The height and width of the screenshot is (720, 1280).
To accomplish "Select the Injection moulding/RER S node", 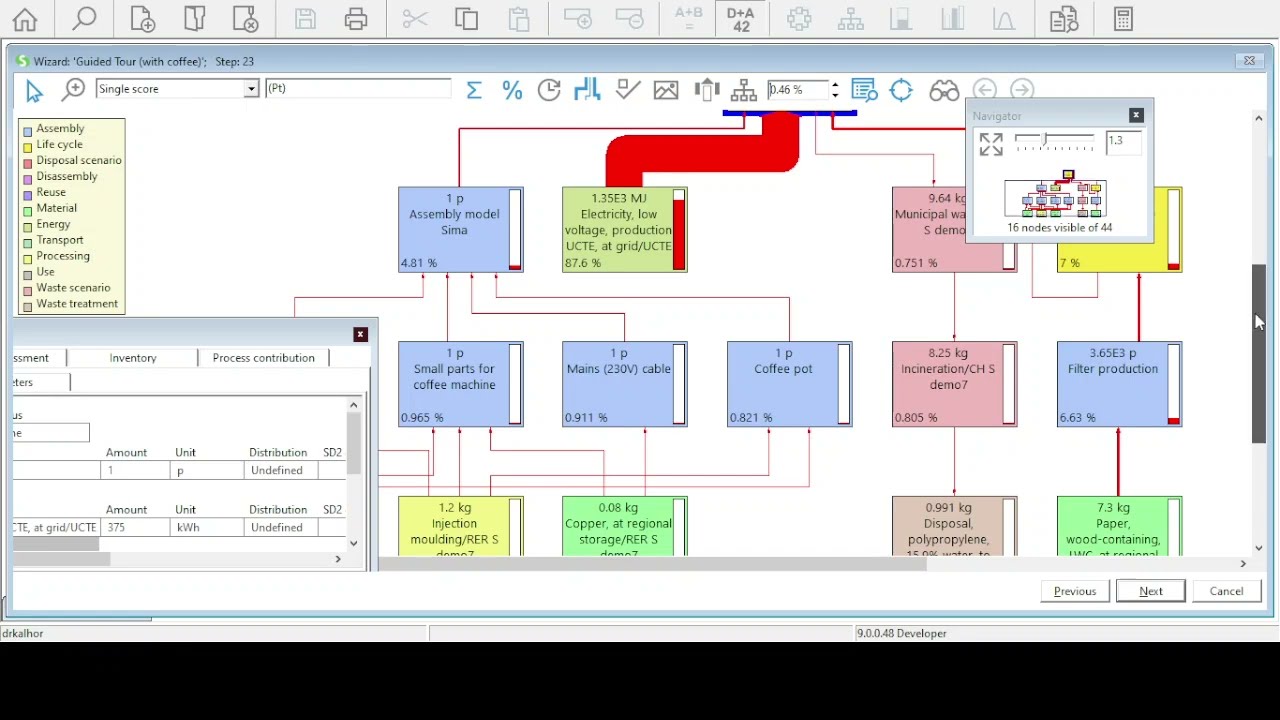I will 460,526.
